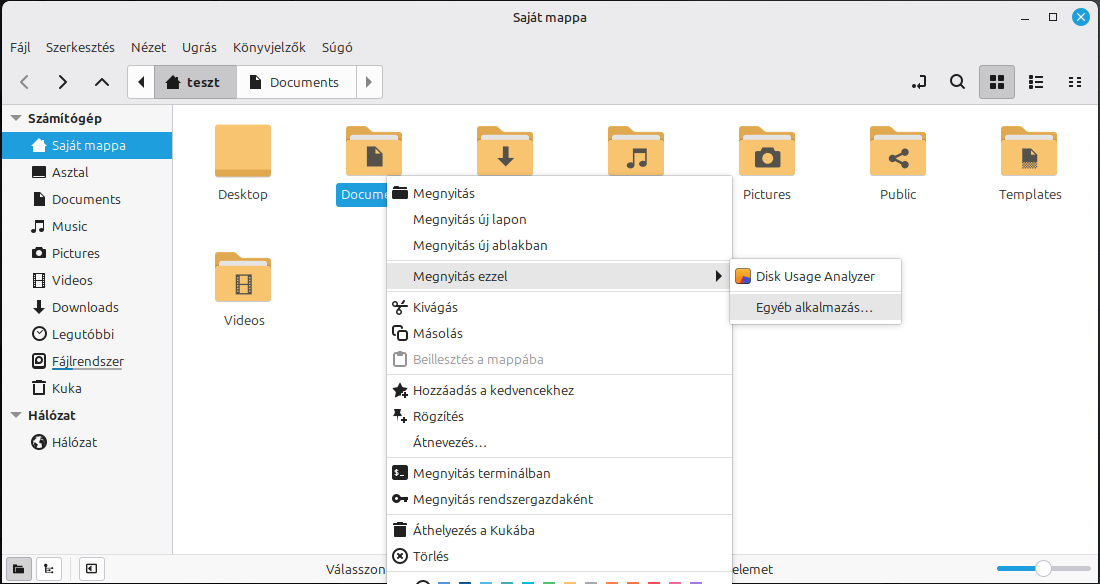
Task: Toggle the location entry icon
Action: 920,82
